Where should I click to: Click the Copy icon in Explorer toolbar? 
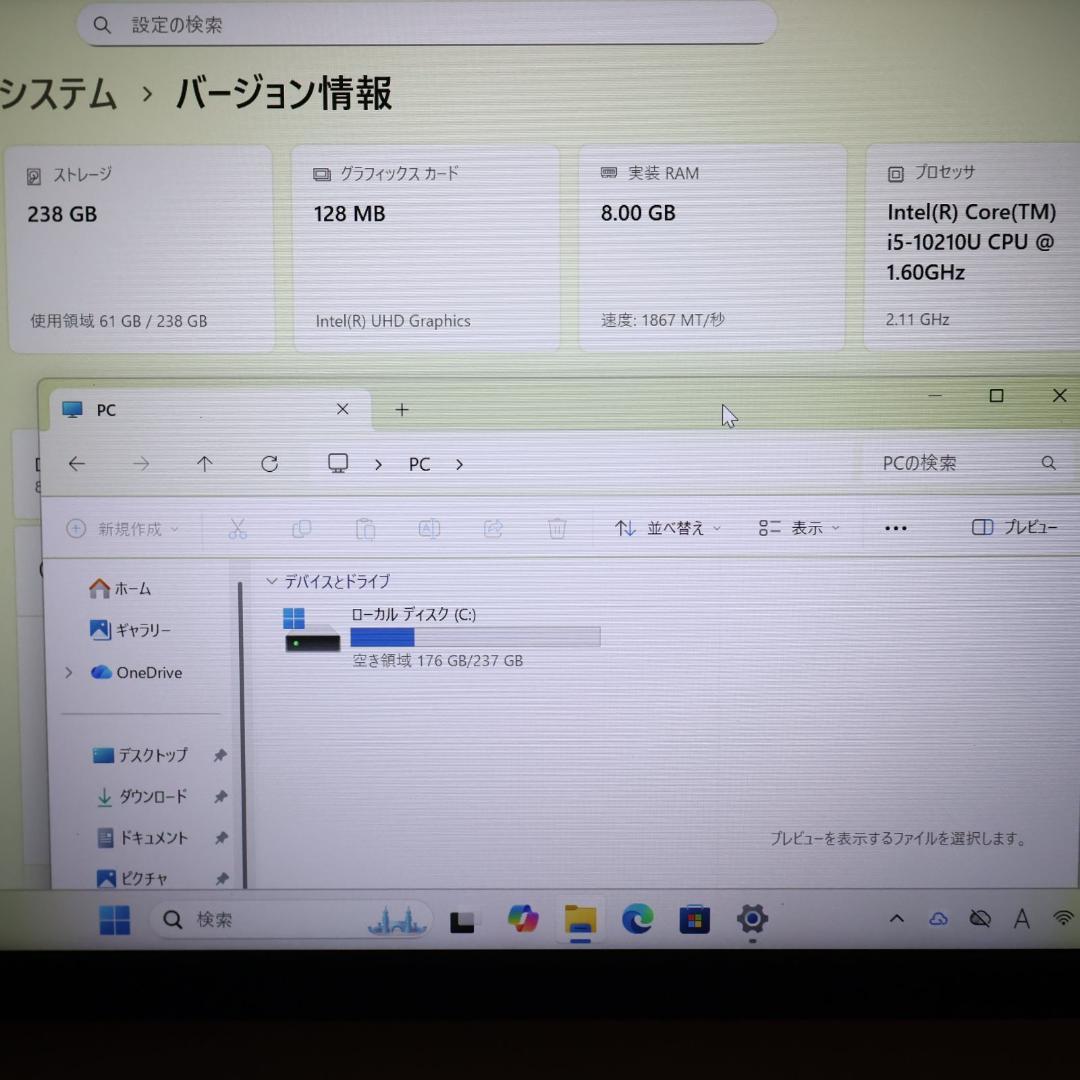pyautogui.click(x=301, y=528)
